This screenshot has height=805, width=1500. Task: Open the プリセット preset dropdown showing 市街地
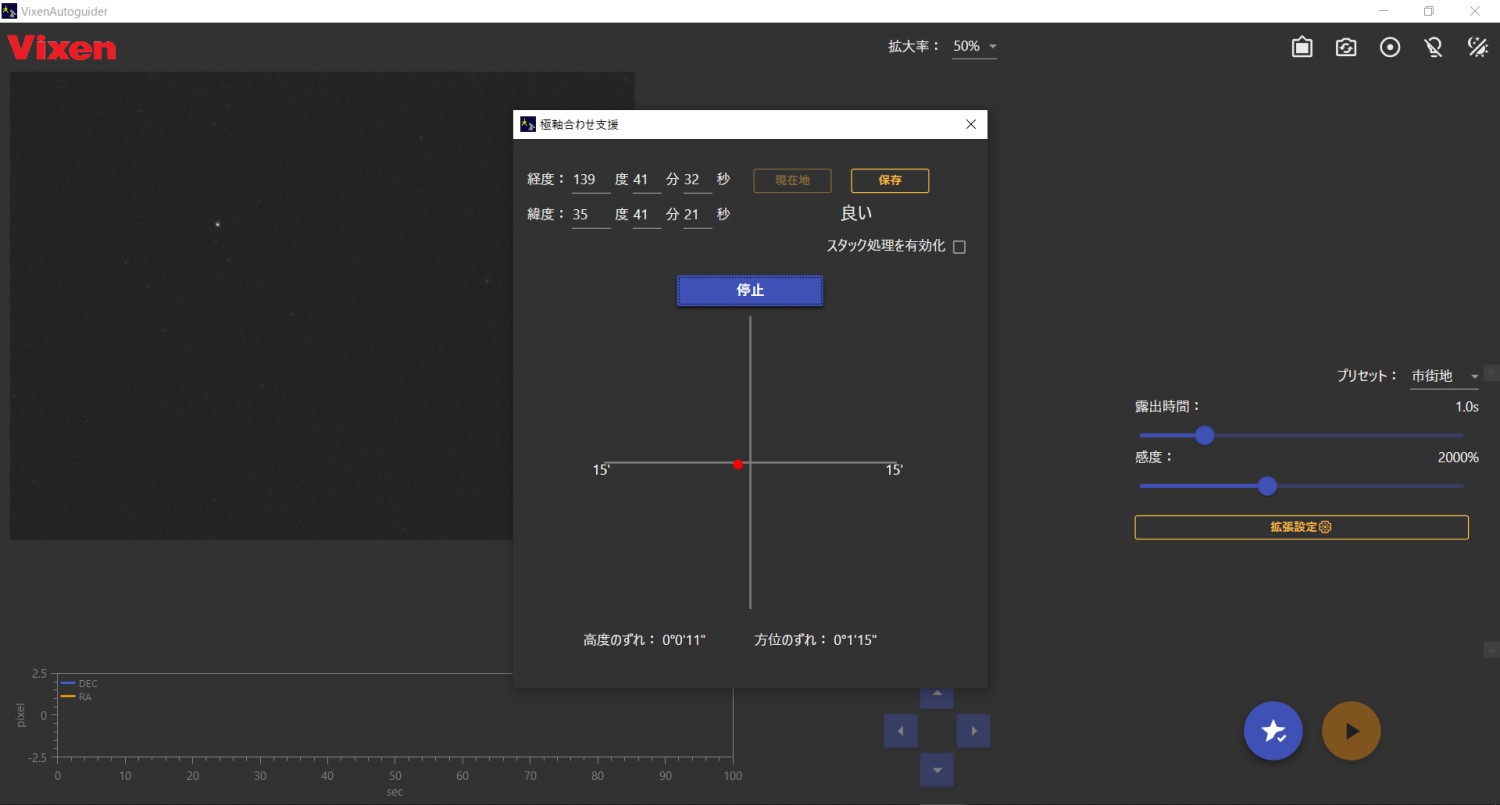click(x=1443, y=376)
